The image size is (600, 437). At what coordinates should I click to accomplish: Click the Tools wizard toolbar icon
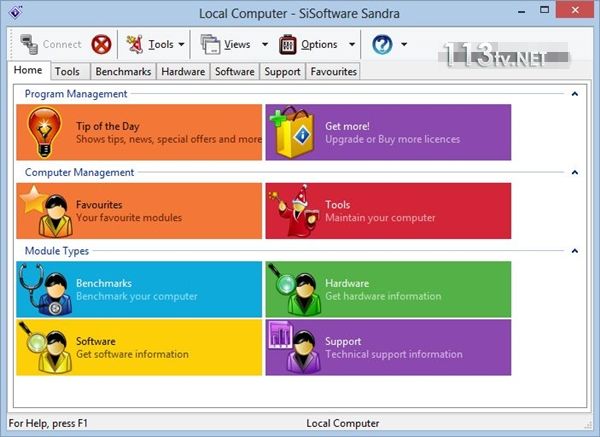coord(135,44)
